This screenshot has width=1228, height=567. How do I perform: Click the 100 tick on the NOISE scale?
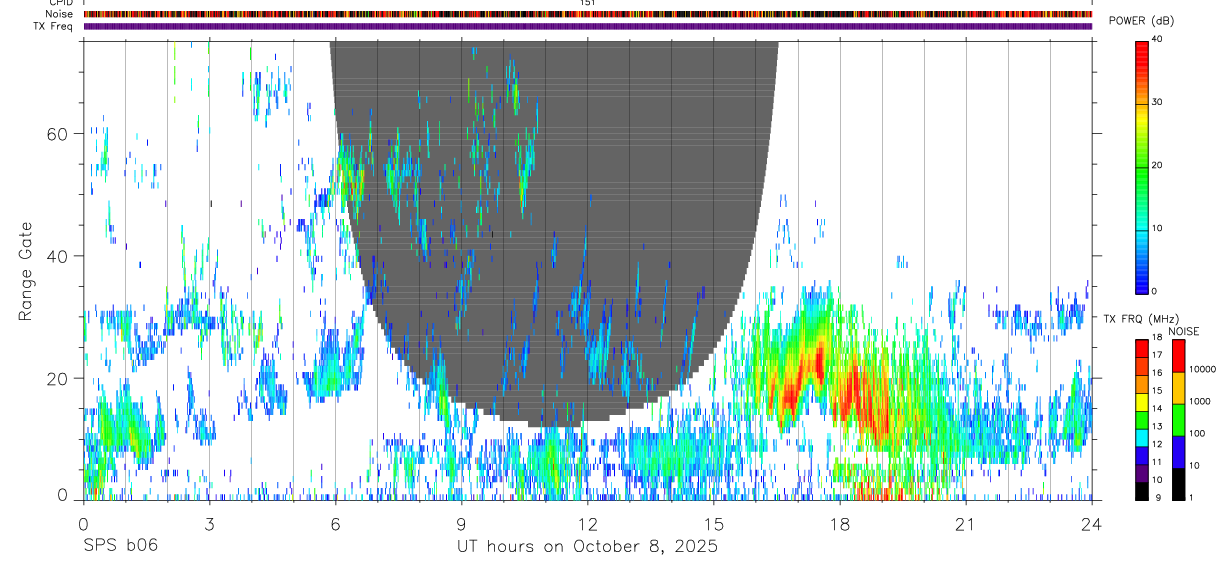1197,434
